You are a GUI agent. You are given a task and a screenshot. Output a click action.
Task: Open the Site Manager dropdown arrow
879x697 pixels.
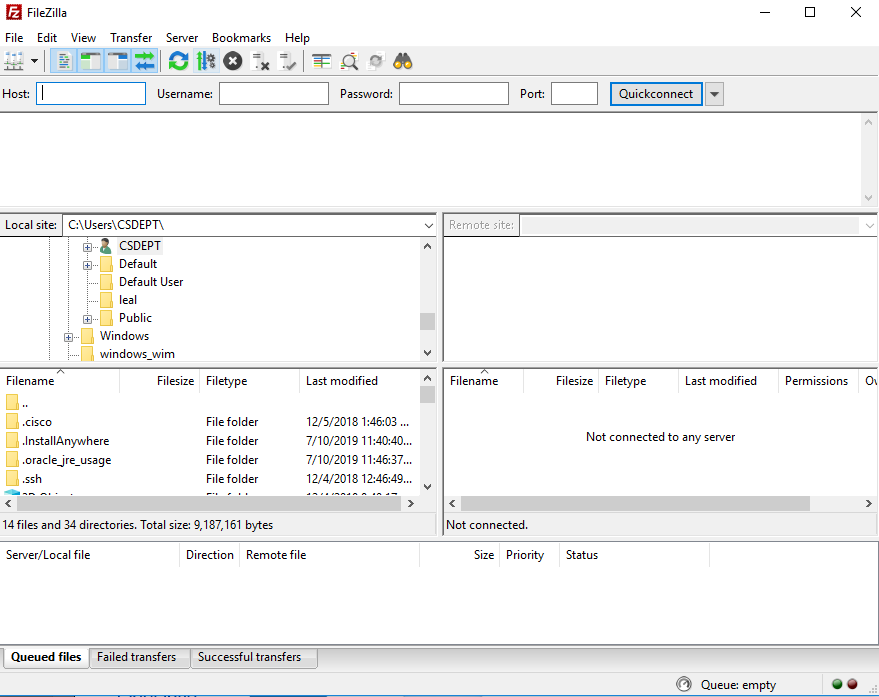[x=34, y=61]
